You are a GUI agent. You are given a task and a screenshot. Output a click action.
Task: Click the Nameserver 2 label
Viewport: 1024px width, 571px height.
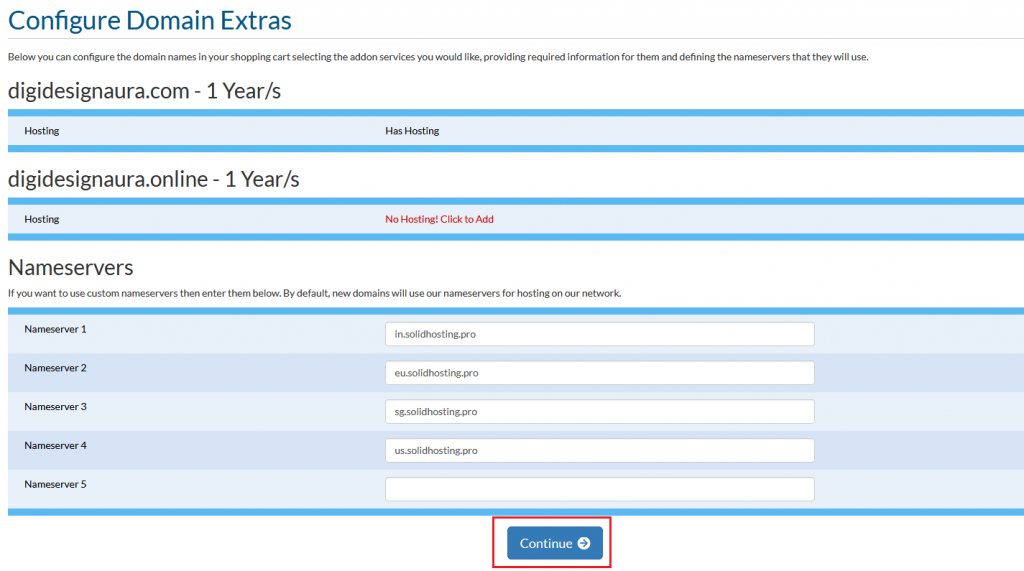pyautogui.click(x=56, y=368)
